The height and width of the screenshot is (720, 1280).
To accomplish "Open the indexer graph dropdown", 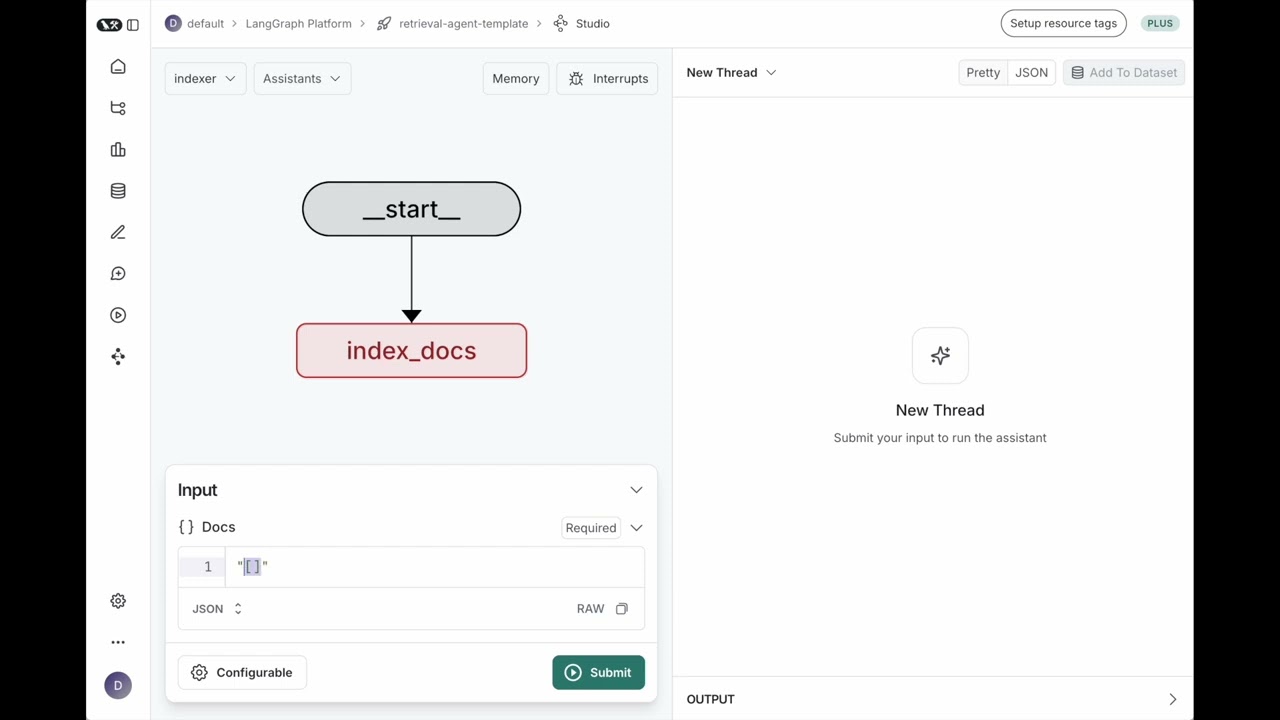I will tap(205, 78).
